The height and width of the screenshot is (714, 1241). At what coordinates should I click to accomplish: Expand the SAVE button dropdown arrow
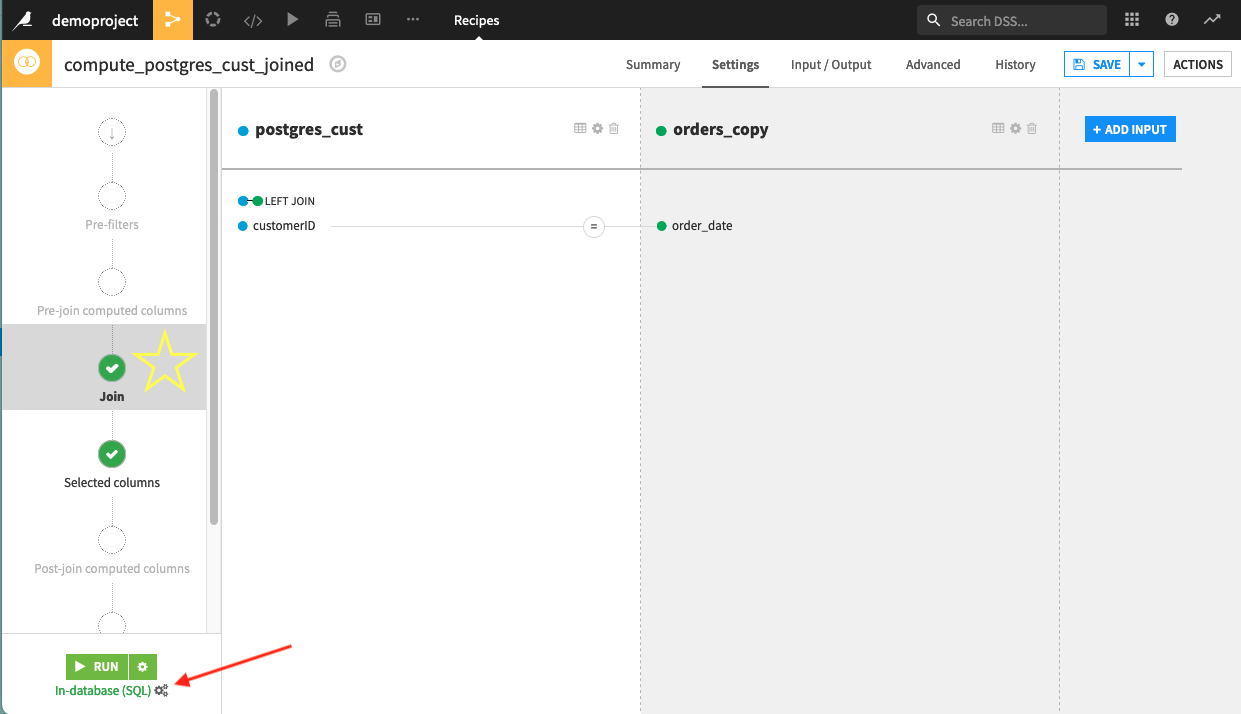pos(1141,63)
